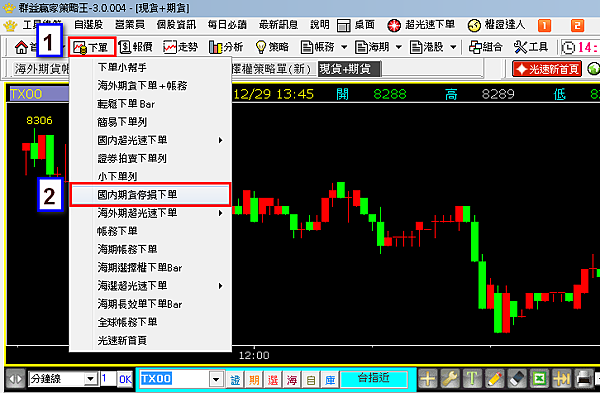Click the printer icon

click(584, 379)
